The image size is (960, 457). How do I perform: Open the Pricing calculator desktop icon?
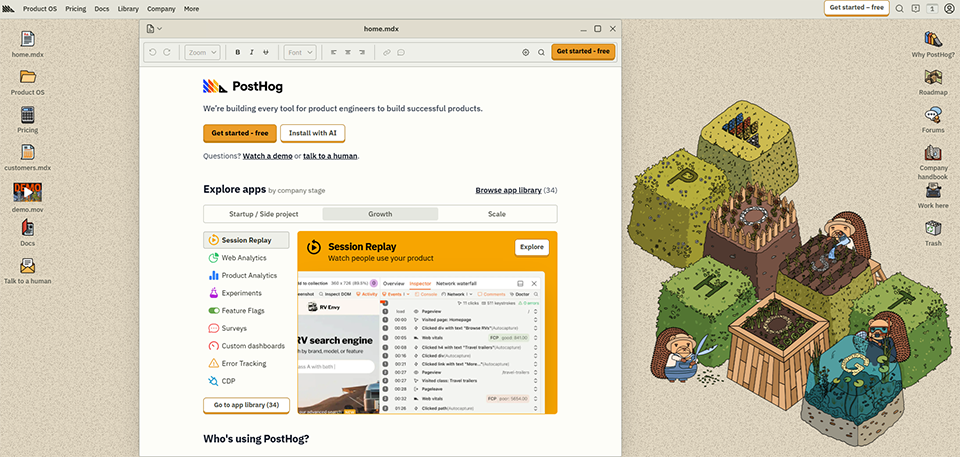[28, 115]
